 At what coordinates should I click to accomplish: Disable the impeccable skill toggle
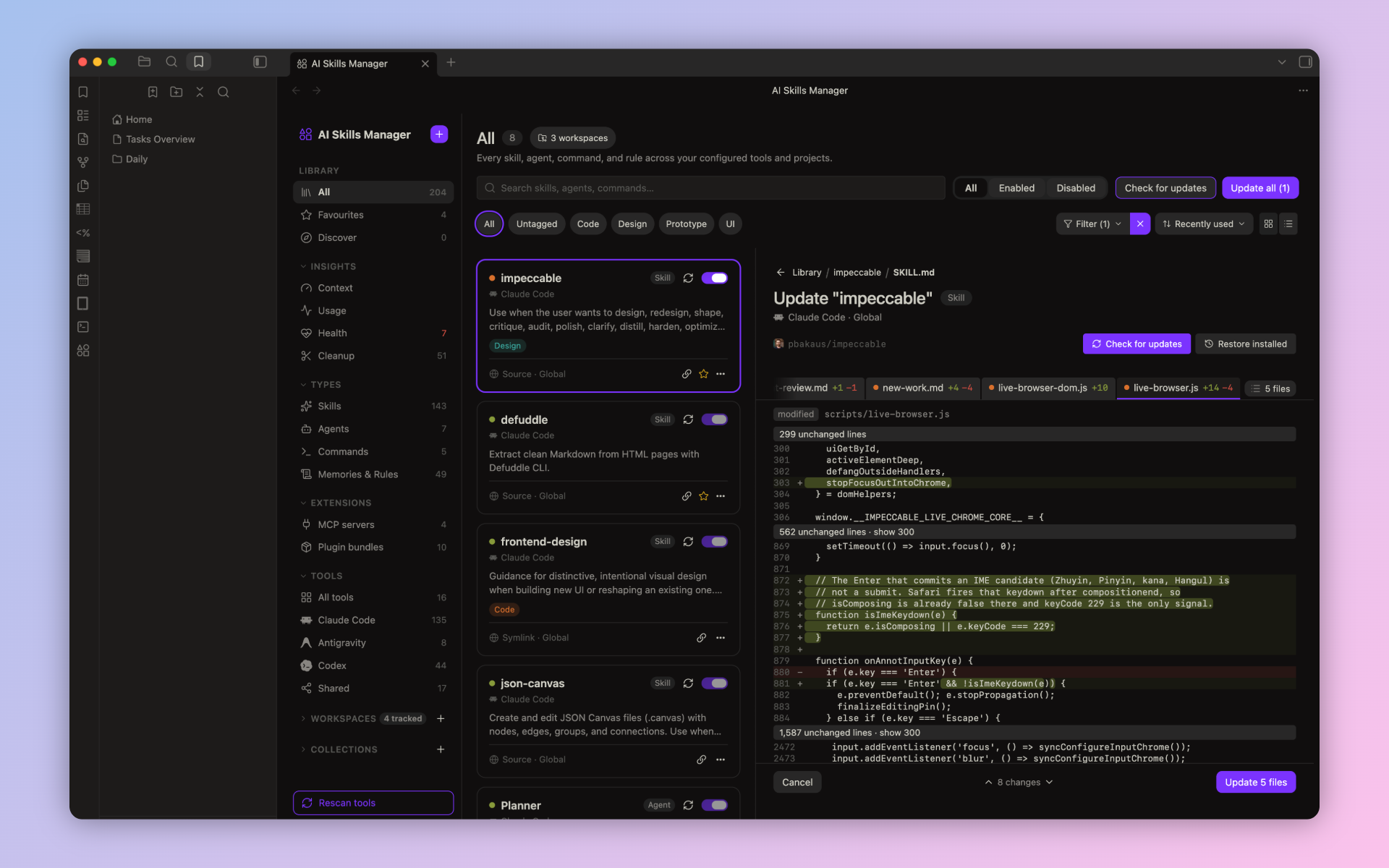point(714,278)
